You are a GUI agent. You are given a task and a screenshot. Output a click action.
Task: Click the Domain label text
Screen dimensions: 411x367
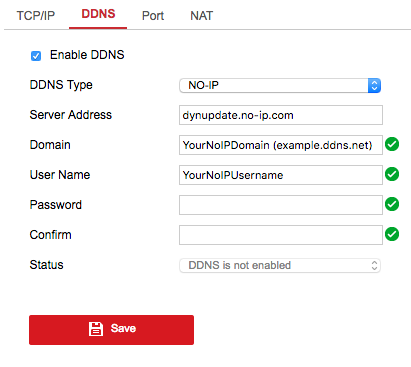click(50, 145)
